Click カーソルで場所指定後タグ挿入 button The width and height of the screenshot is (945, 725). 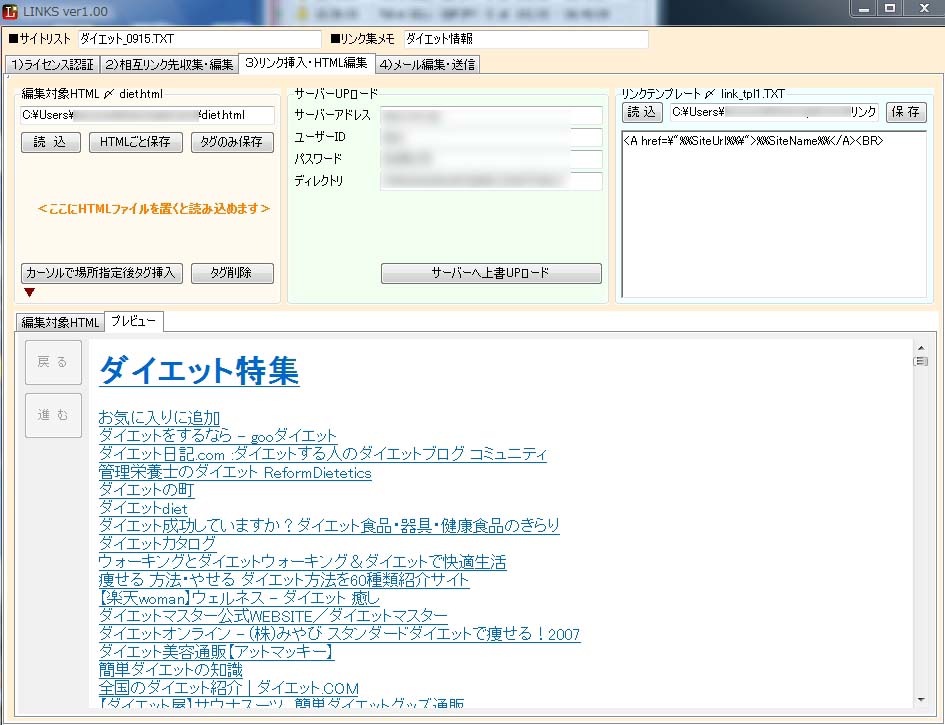[x=102, y=273]
